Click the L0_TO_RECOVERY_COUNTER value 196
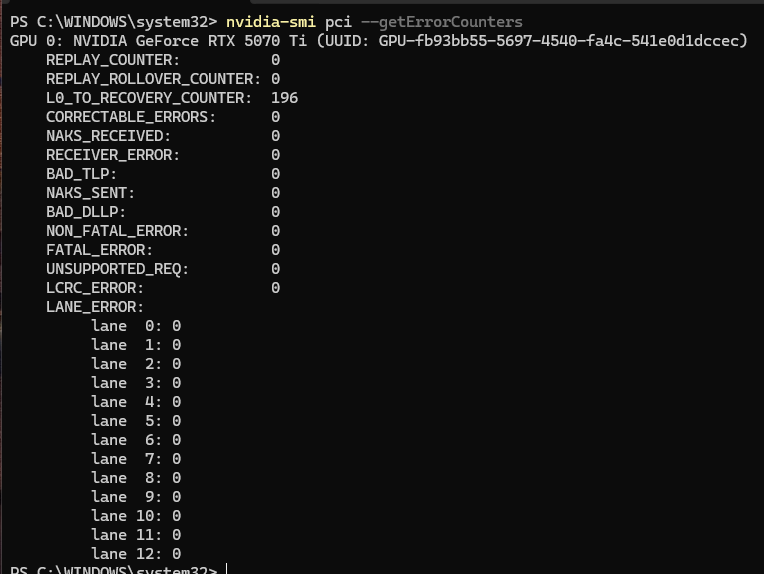This screenshot has width=764, height=574. (284, 98)
